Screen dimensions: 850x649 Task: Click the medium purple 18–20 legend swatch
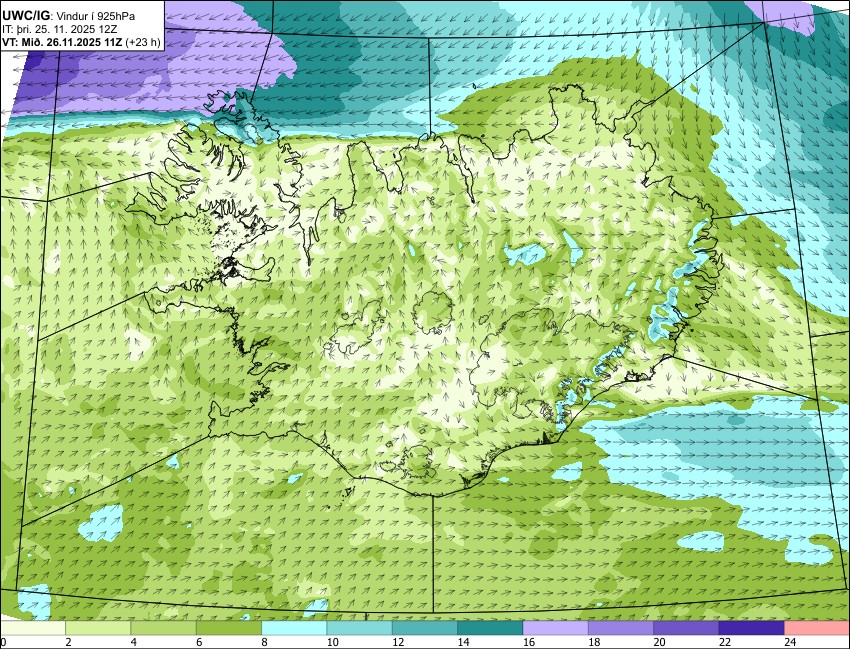[x=621, y=628]
